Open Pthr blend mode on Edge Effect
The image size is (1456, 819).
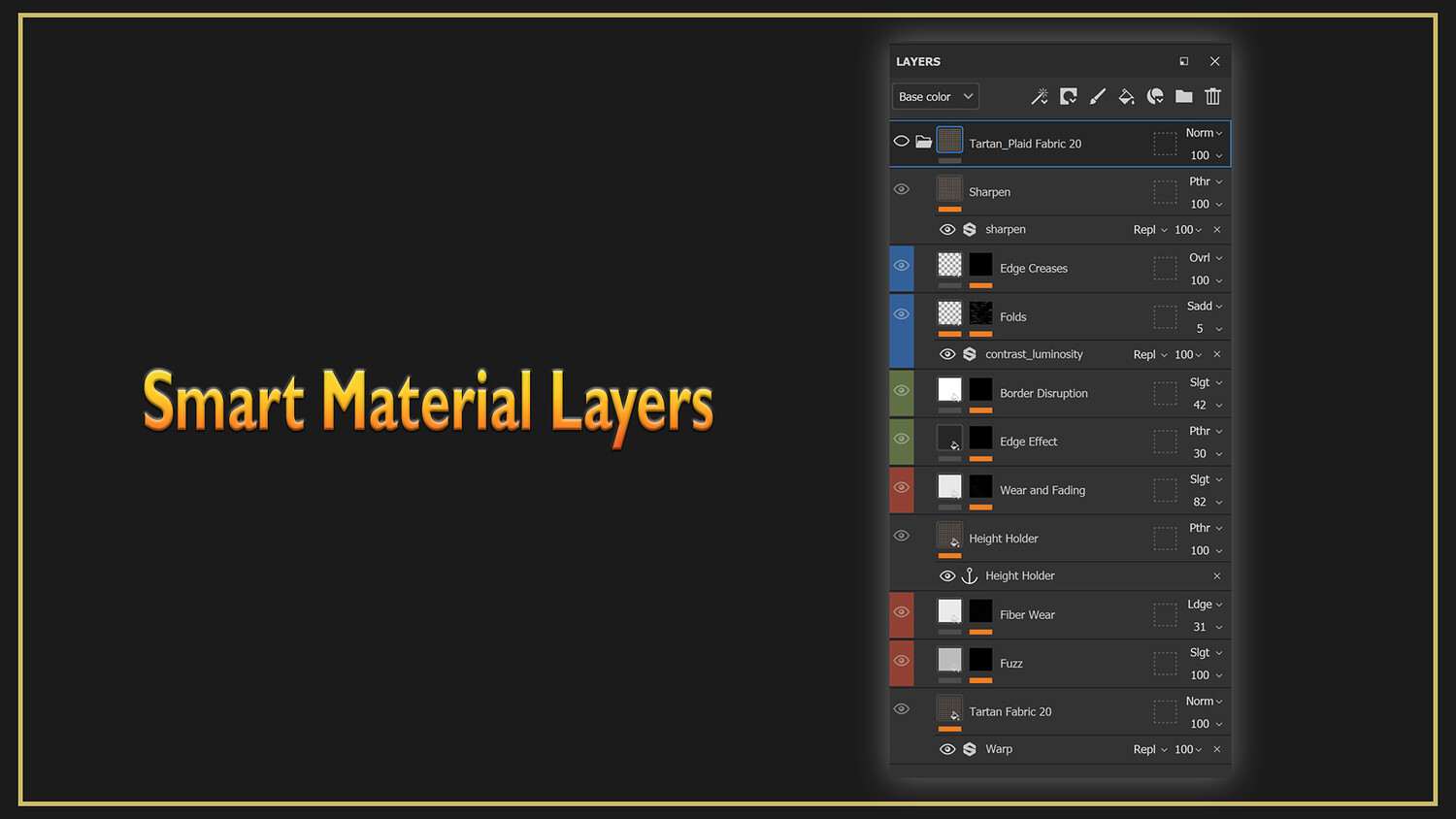tap(1207, 431)
